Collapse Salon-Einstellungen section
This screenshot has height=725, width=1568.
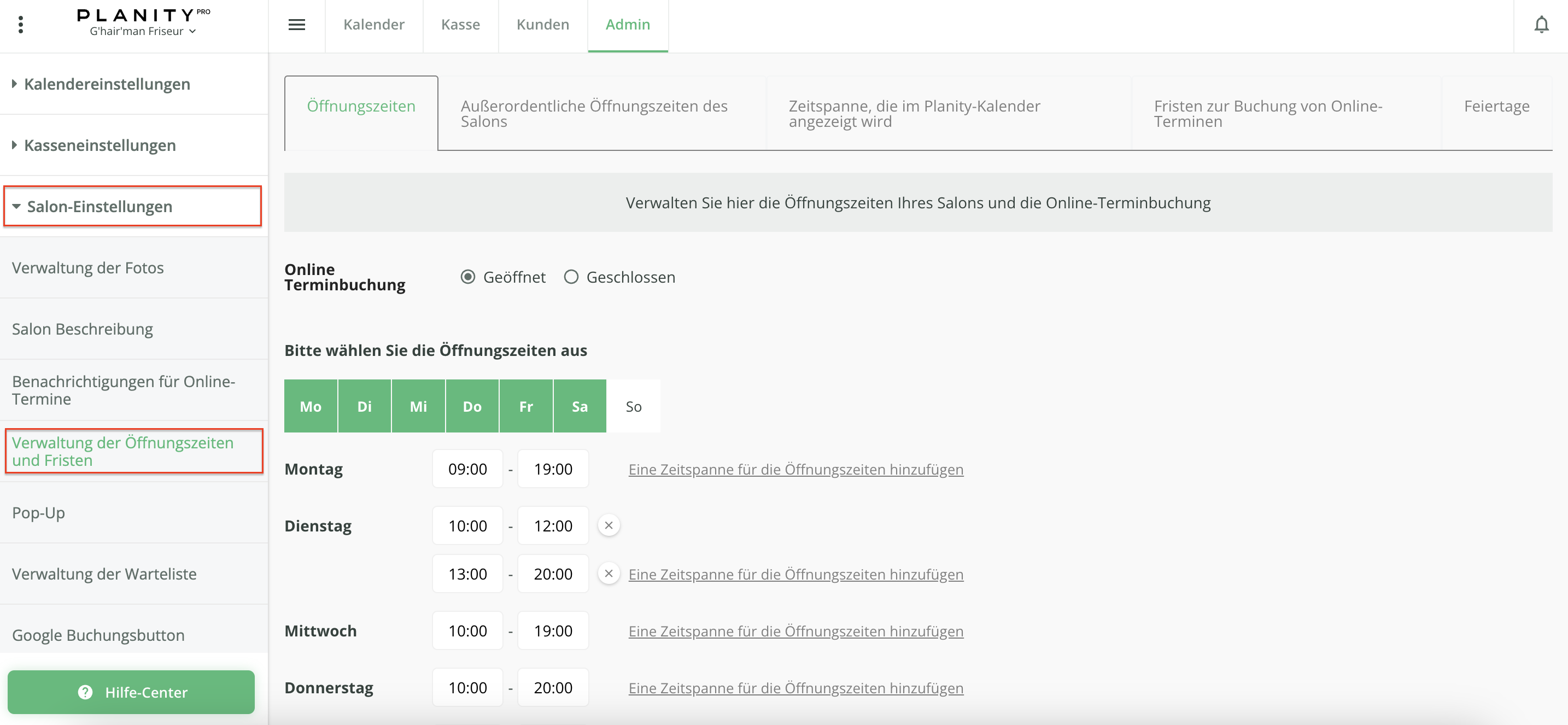pyautogui.click(x=99, y=207)
